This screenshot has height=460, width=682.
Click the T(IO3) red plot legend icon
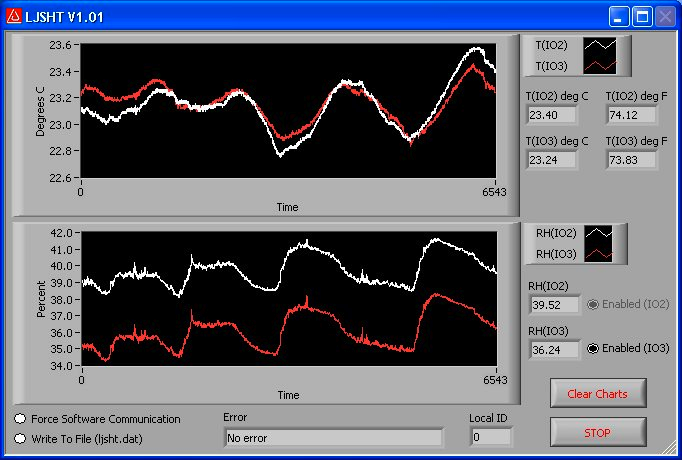pos(601,65)
